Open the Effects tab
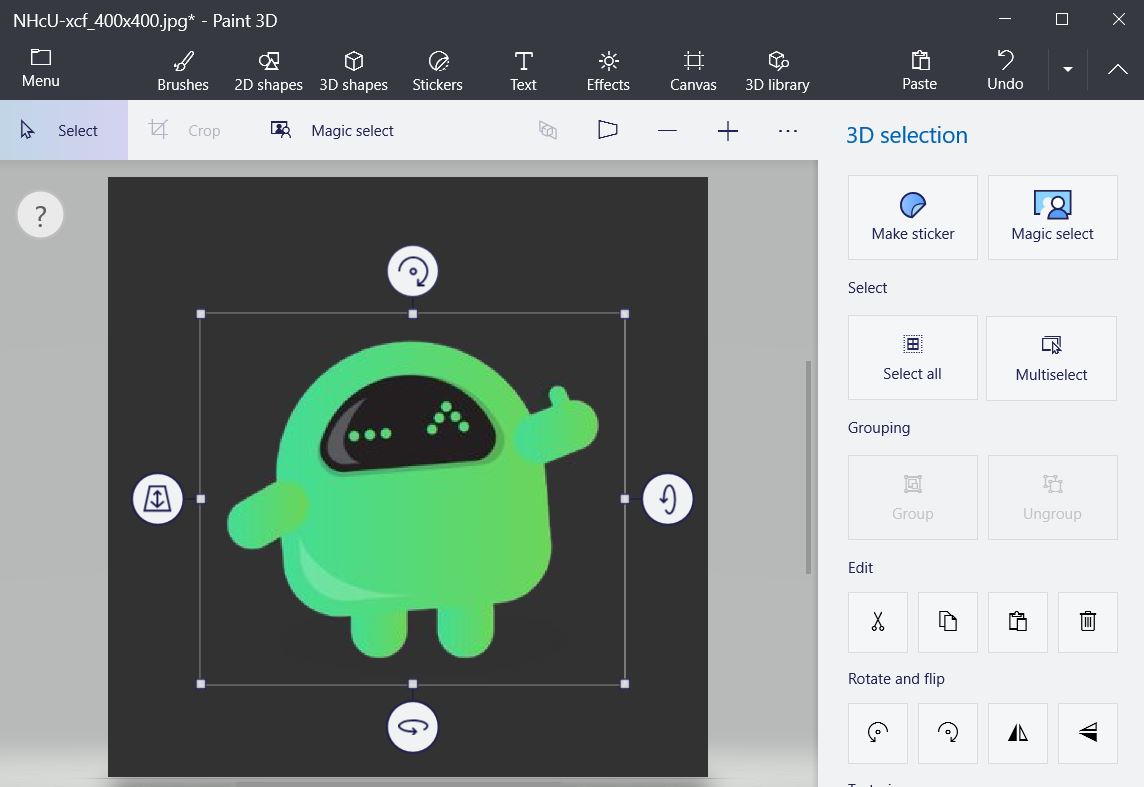1144x787 pixels. 608,71
